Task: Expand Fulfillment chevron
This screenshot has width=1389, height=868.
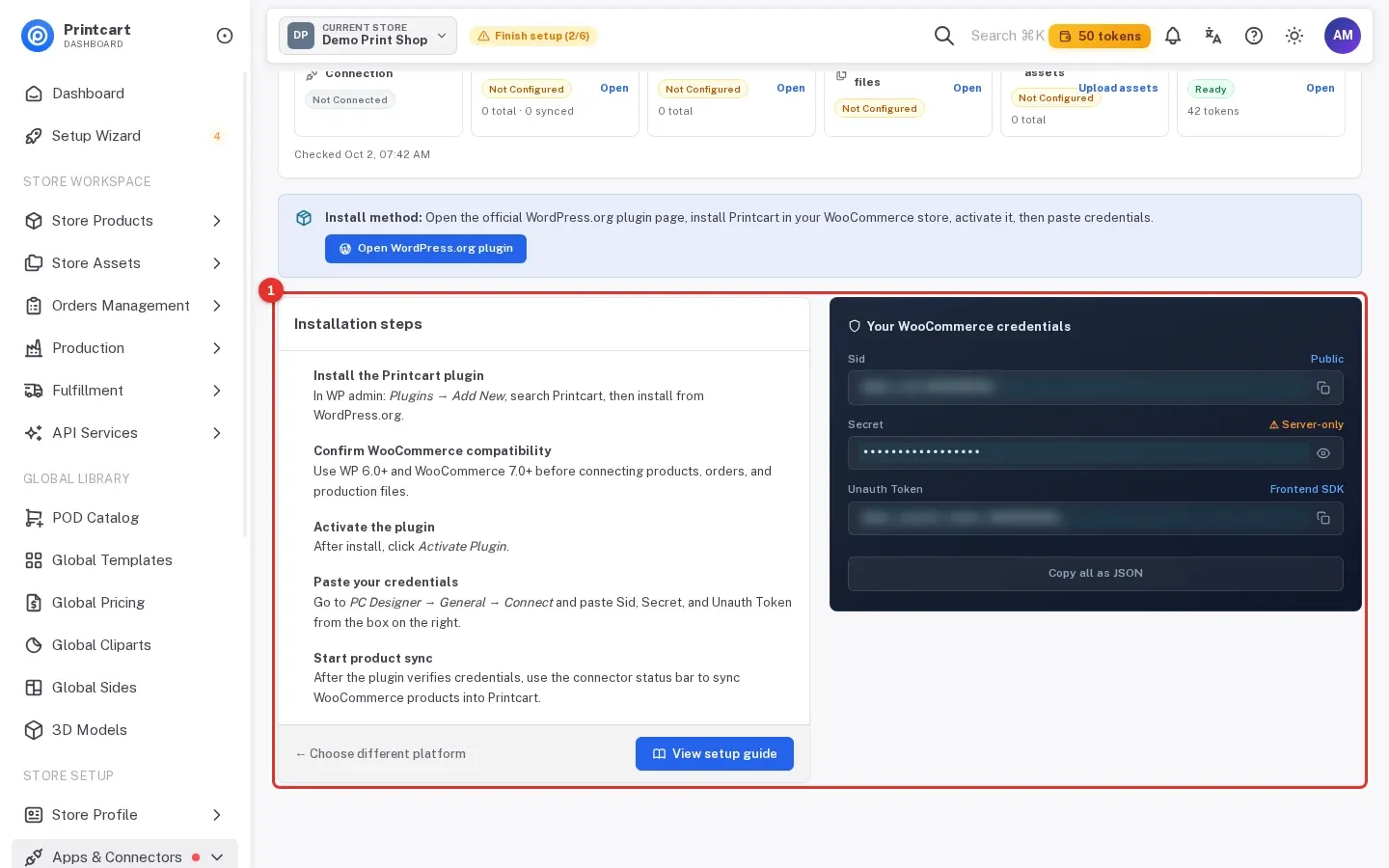Action: click(x=217, y=391)
